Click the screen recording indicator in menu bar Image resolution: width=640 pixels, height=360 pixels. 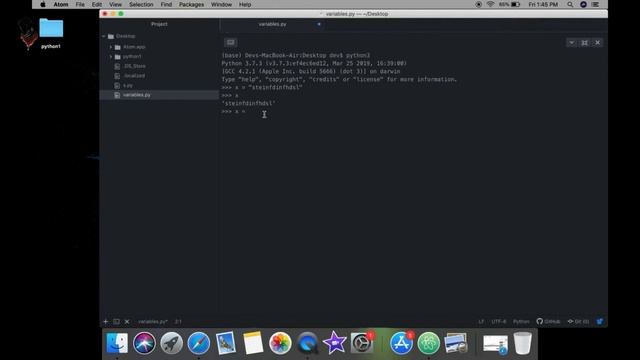coord(478,4)
